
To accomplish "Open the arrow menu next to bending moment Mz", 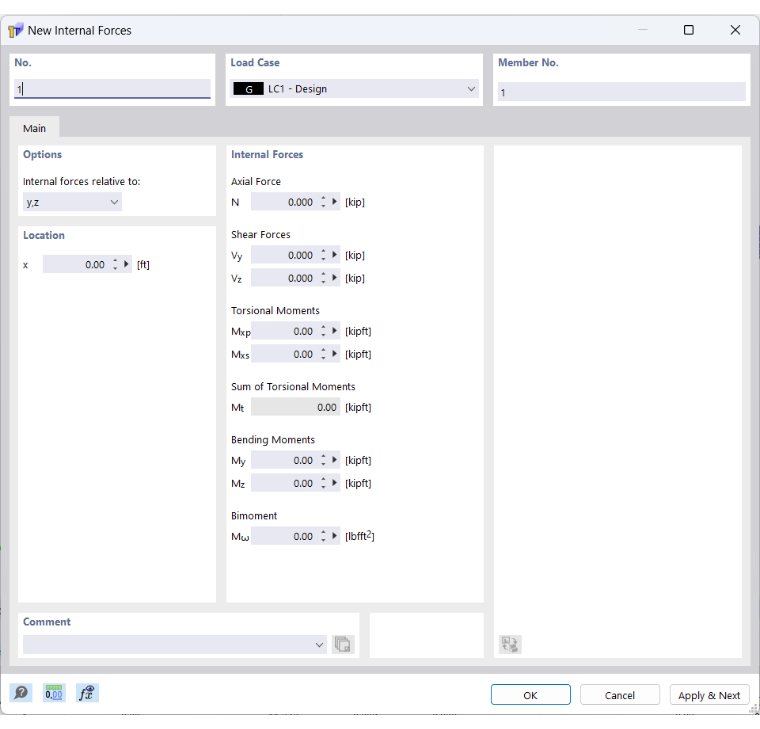I will coord(334,483).
